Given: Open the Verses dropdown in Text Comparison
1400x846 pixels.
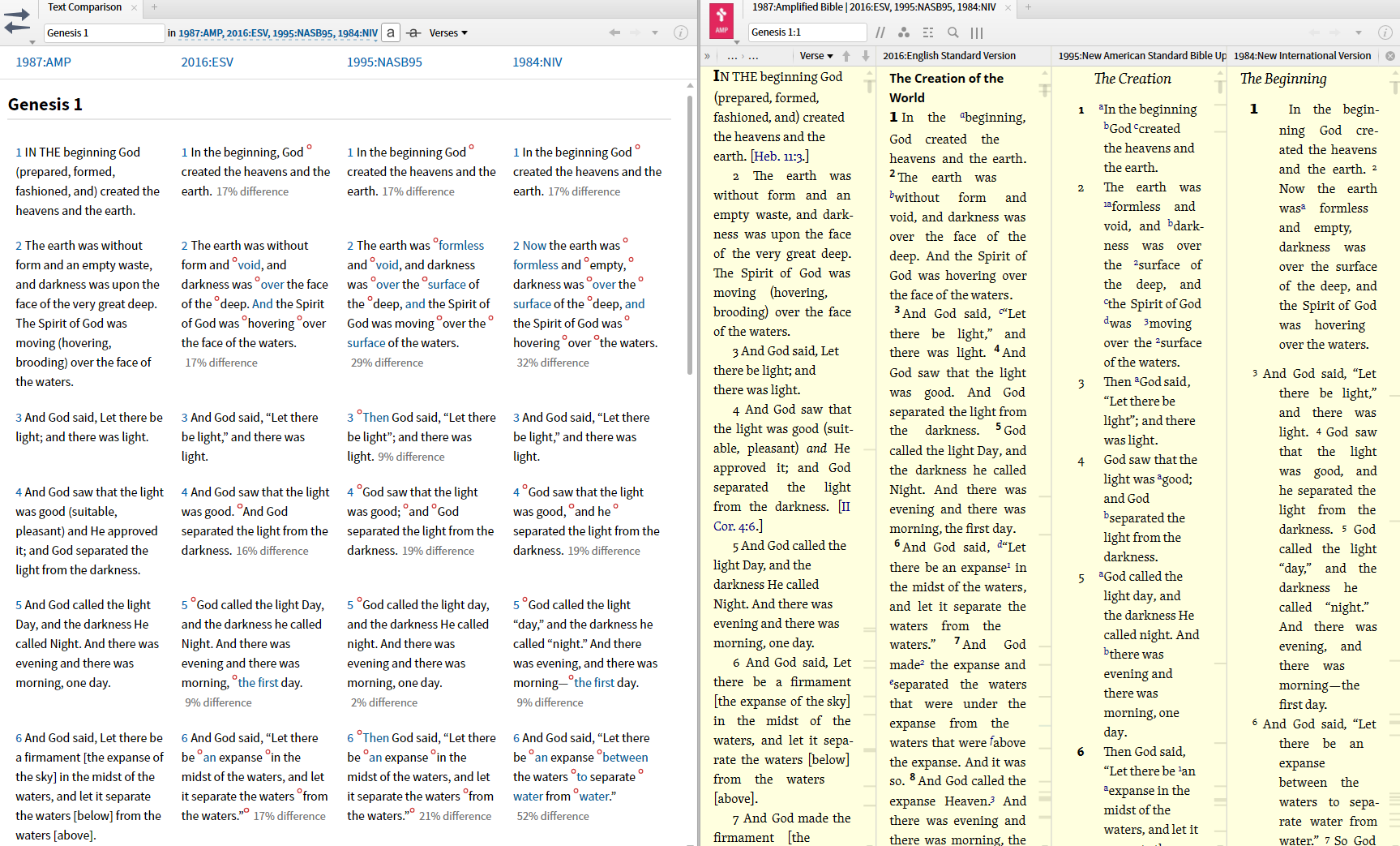Looking at the screenshot, I should coord(448,32).
